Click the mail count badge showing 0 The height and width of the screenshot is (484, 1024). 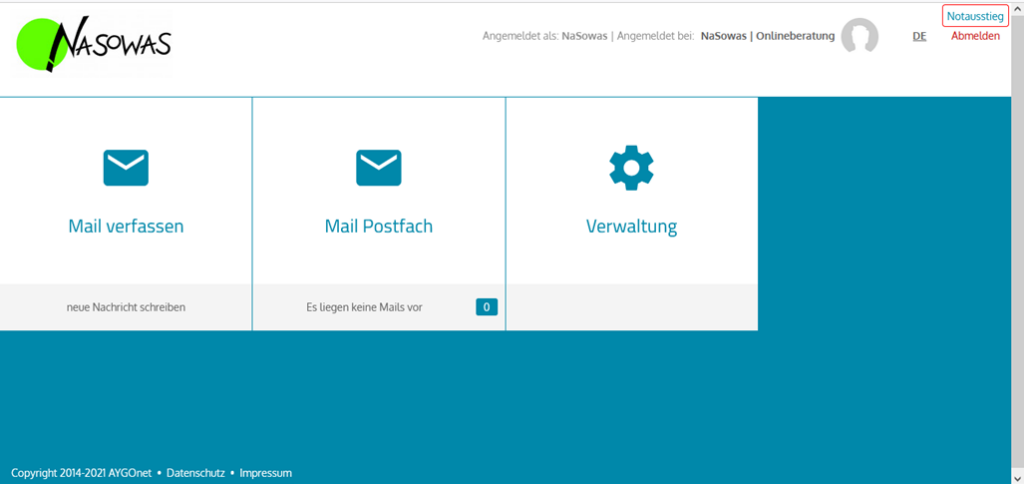(486, 307)
